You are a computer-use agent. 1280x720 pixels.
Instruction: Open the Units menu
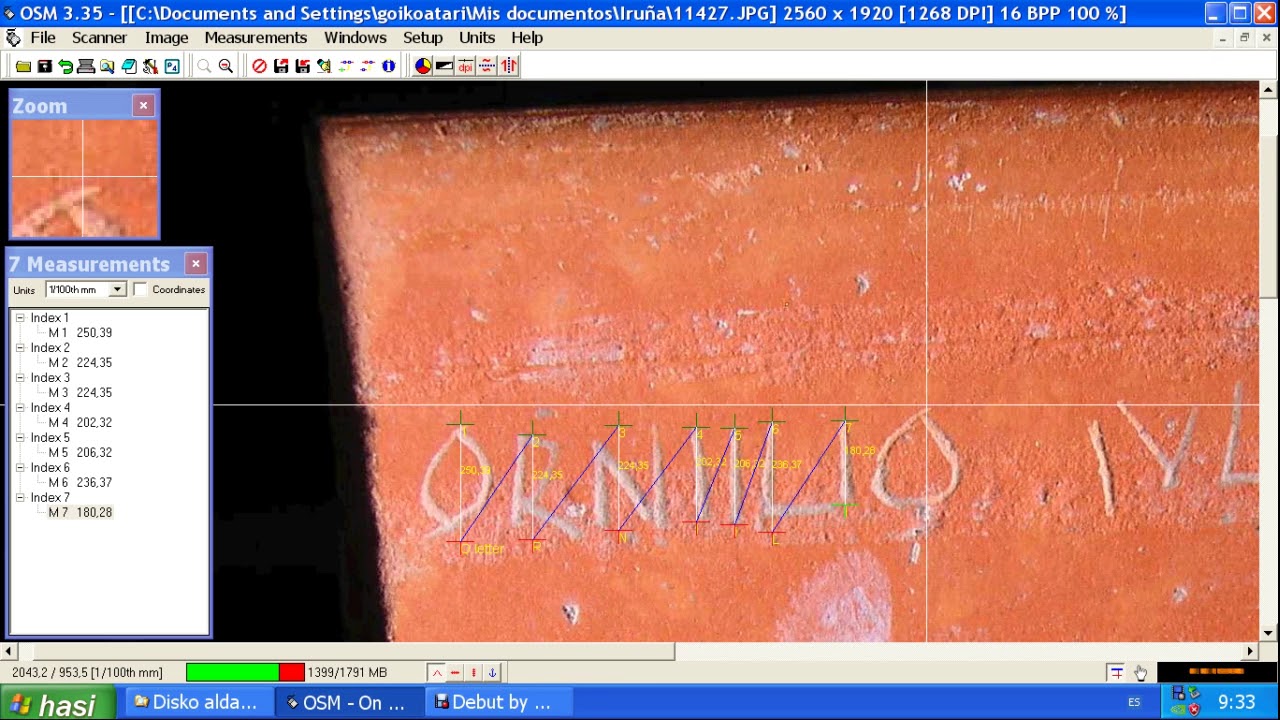(x=477, y=38)
